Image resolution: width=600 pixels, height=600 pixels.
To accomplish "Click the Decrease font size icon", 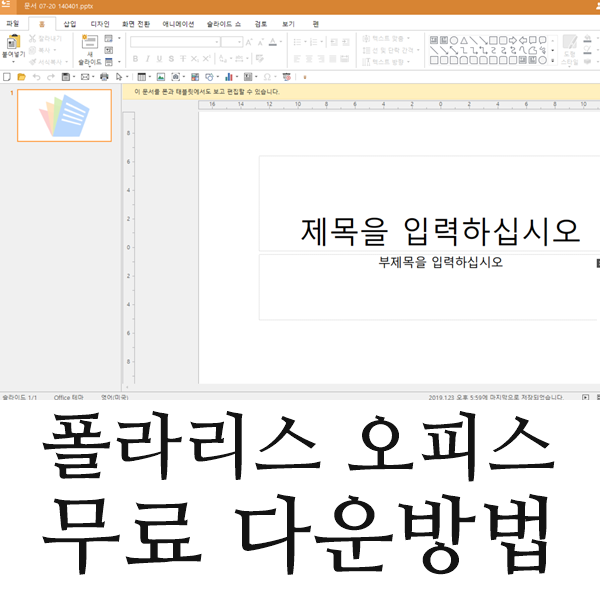I will tap(261, 42).
